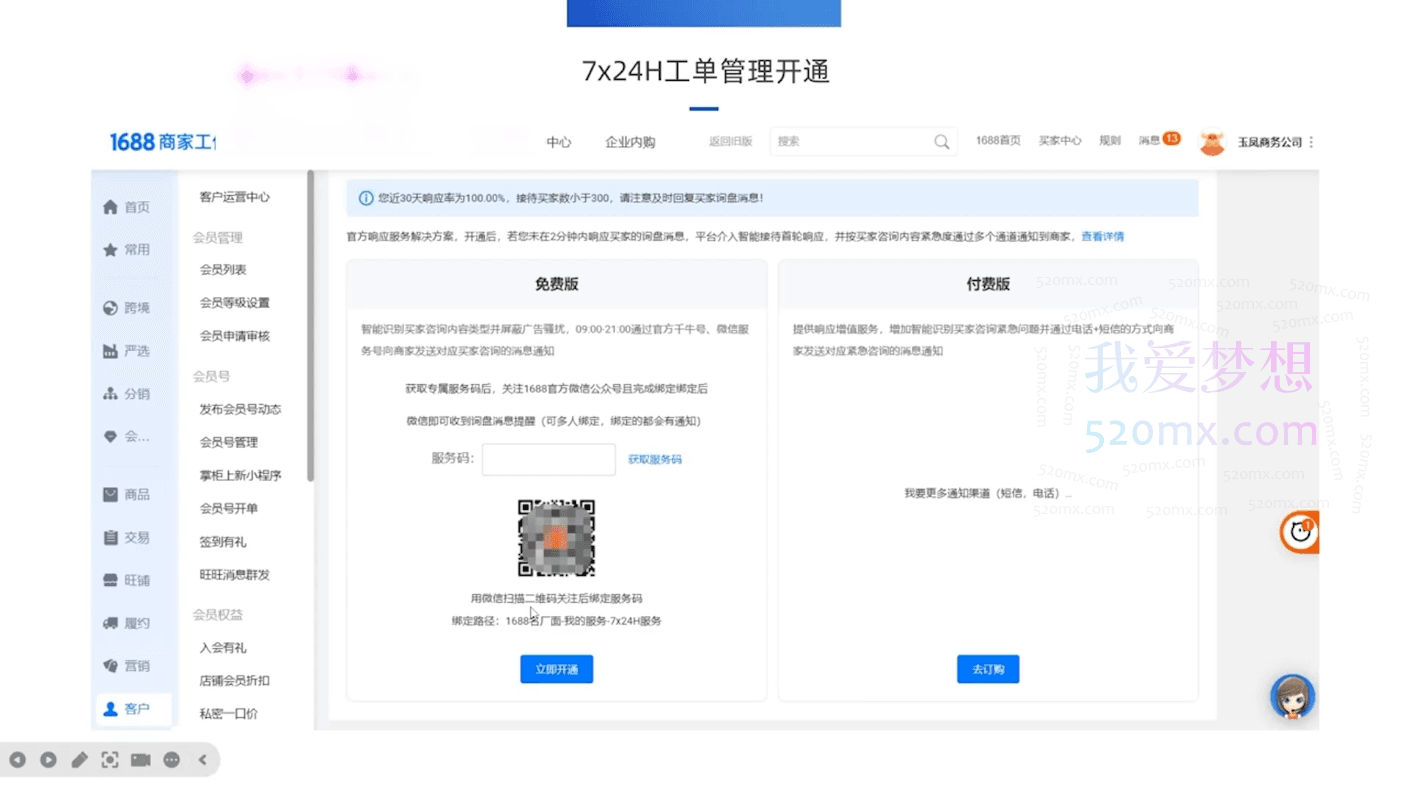
Task: Start screen recording with the camera icon
Action: [x=141, y=760]
